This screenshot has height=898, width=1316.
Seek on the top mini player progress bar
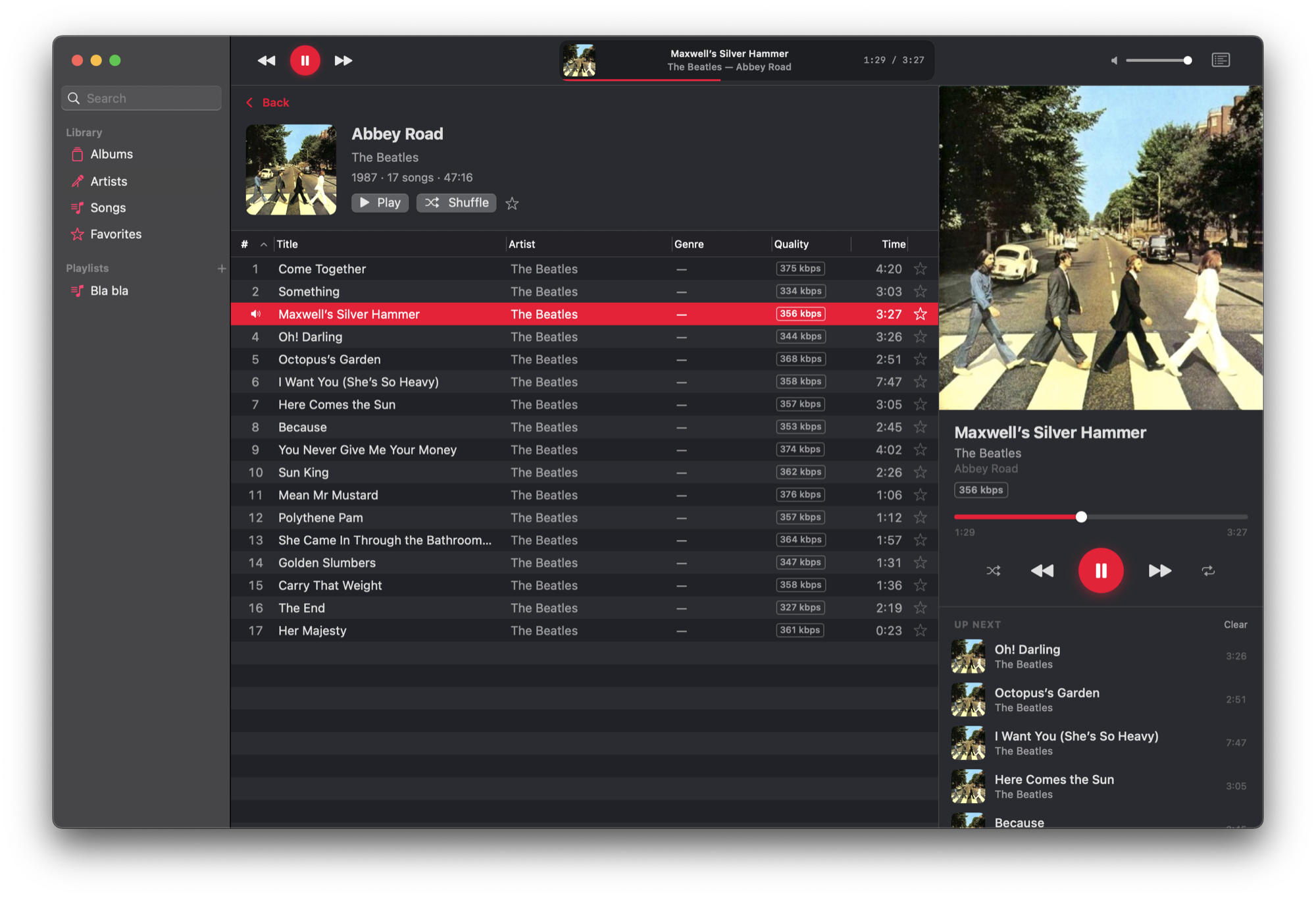coord(747,80)
